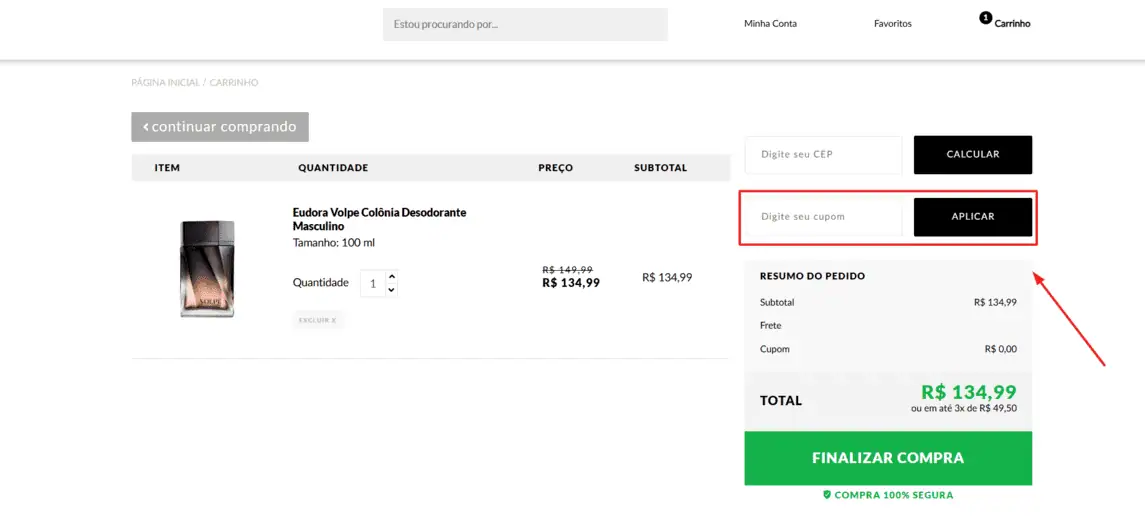
Task: Click the Cupom value R$ 0,00
Action: point(1000,349)
